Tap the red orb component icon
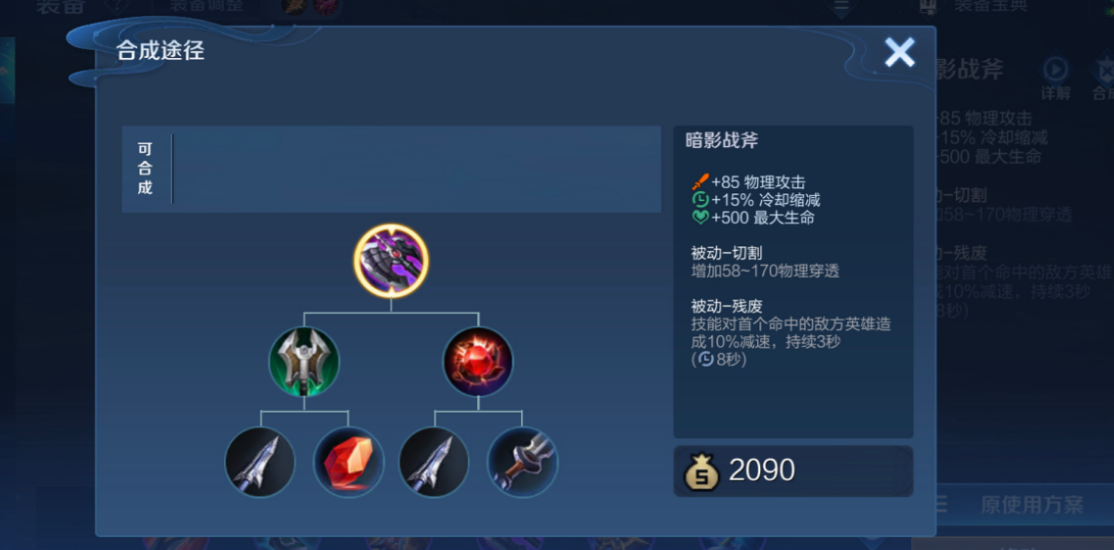Screen dimensions: 1114x550 pos(478,362)
